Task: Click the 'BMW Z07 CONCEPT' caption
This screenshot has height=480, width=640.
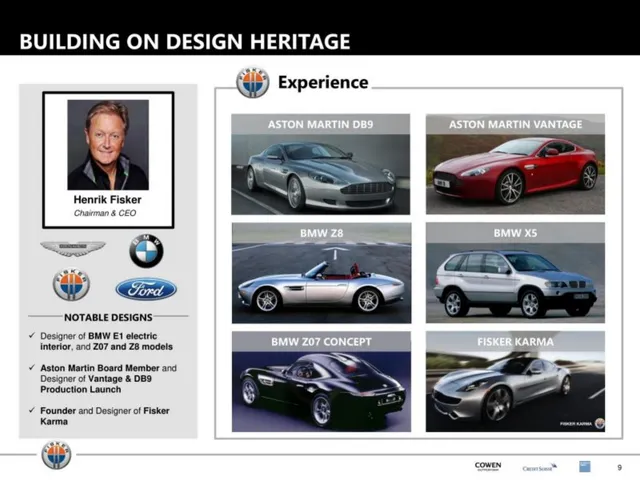Action: [x=321, y=342]
